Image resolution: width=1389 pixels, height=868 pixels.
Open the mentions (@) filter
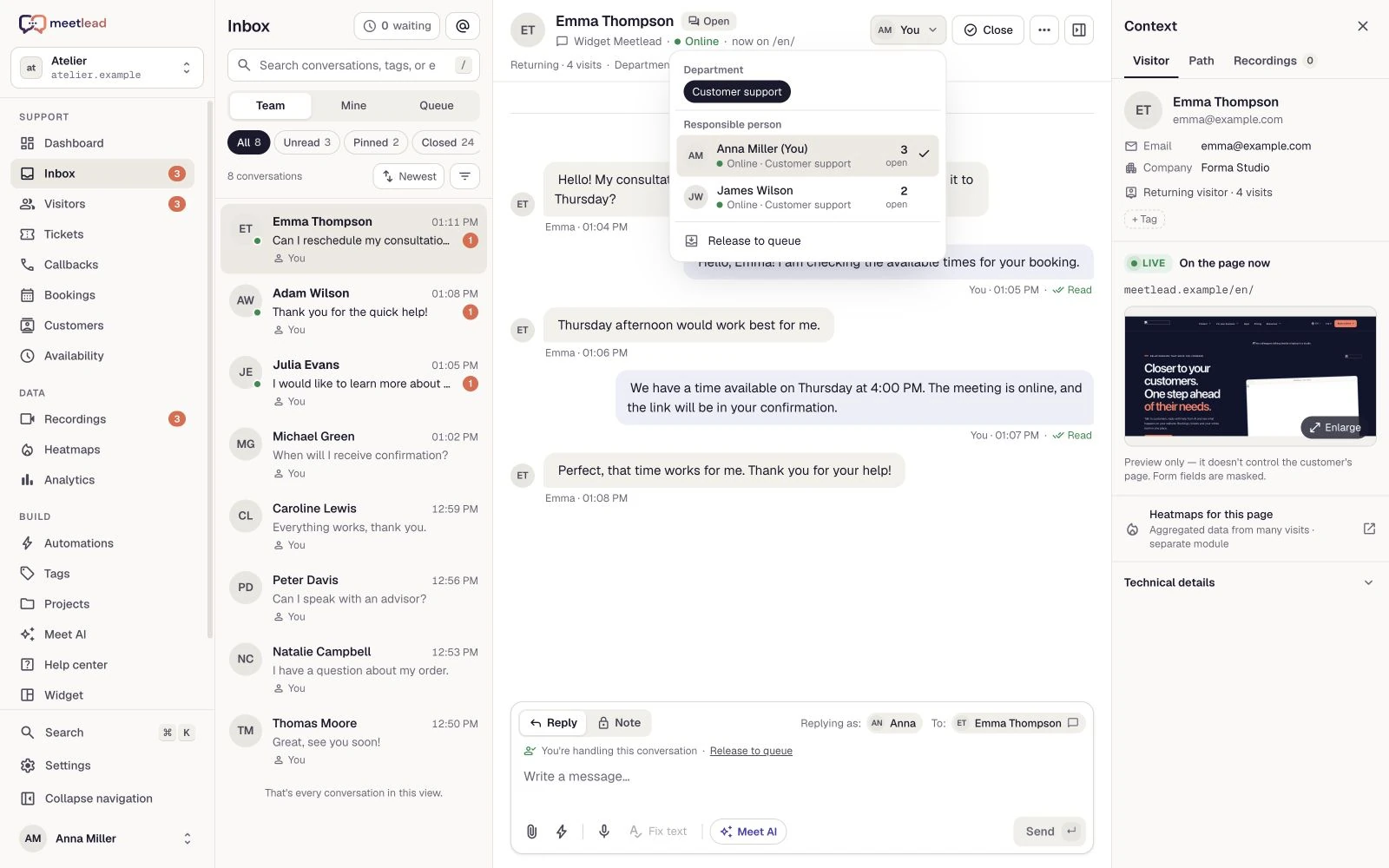[x=462, y=26]
